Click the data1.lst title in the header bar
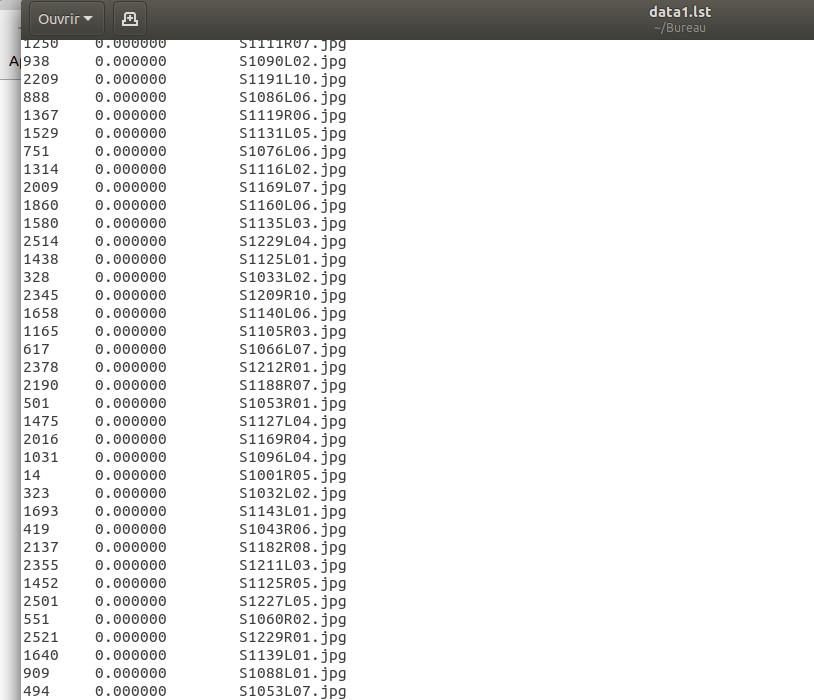The height and width of the screenshot is (700, 814). [x=680, y=12]
